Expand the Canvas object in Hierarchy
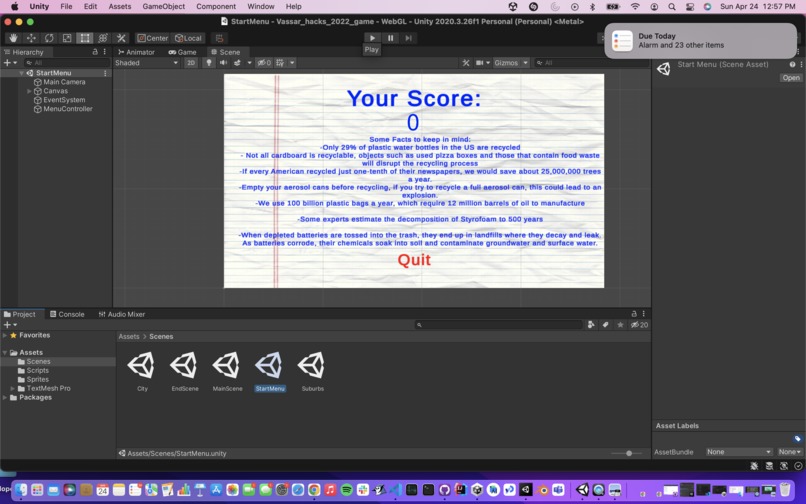Screen dimensions: 806x504 tap(29, 91)
